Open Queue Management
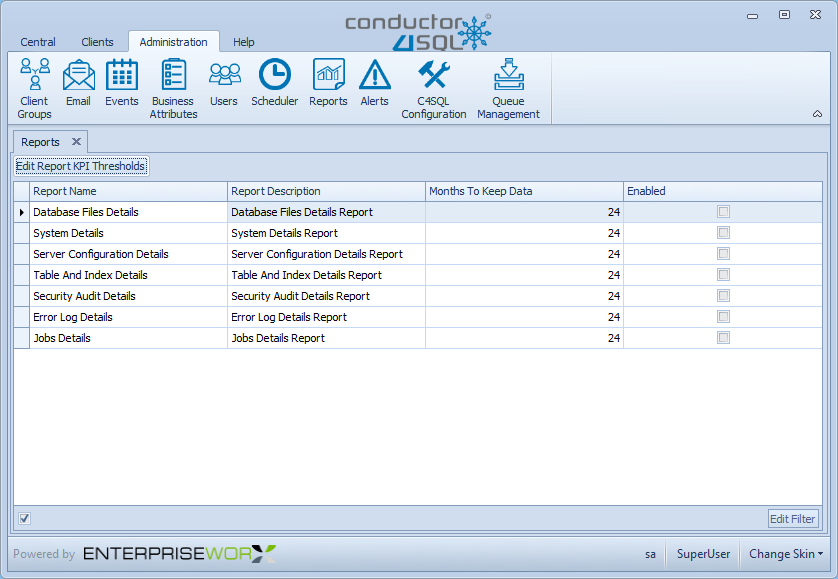Screen dimensions: 838x579 pyautogui.click(x=508, y=89)
